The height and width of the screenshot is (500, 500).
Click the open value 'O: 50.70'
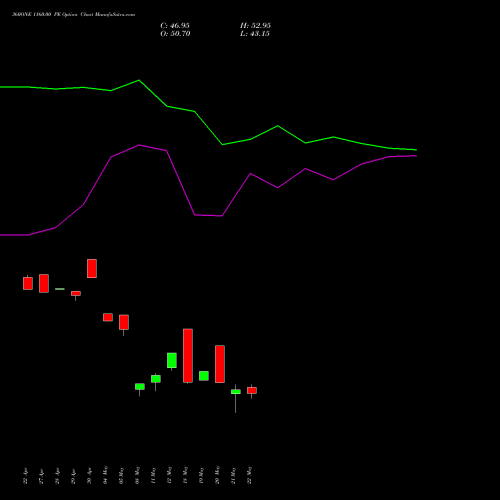tap(175, 34)
